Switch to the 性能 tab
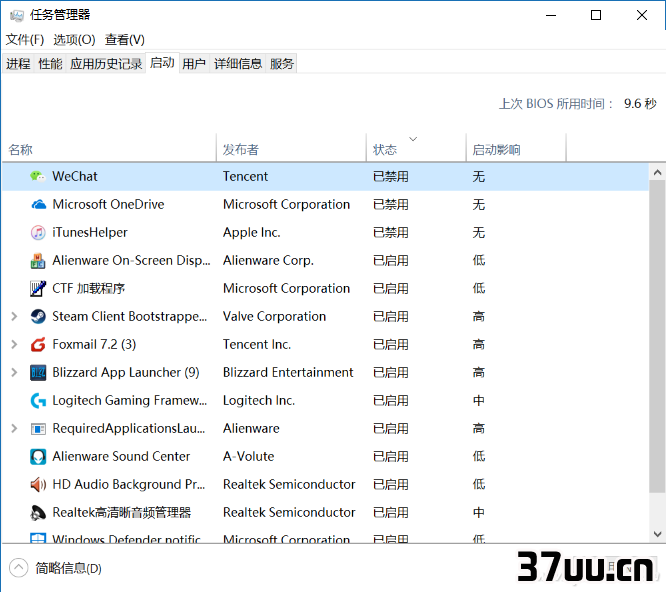The width and height of the screenshot is (666, 592). coord(50,64)
